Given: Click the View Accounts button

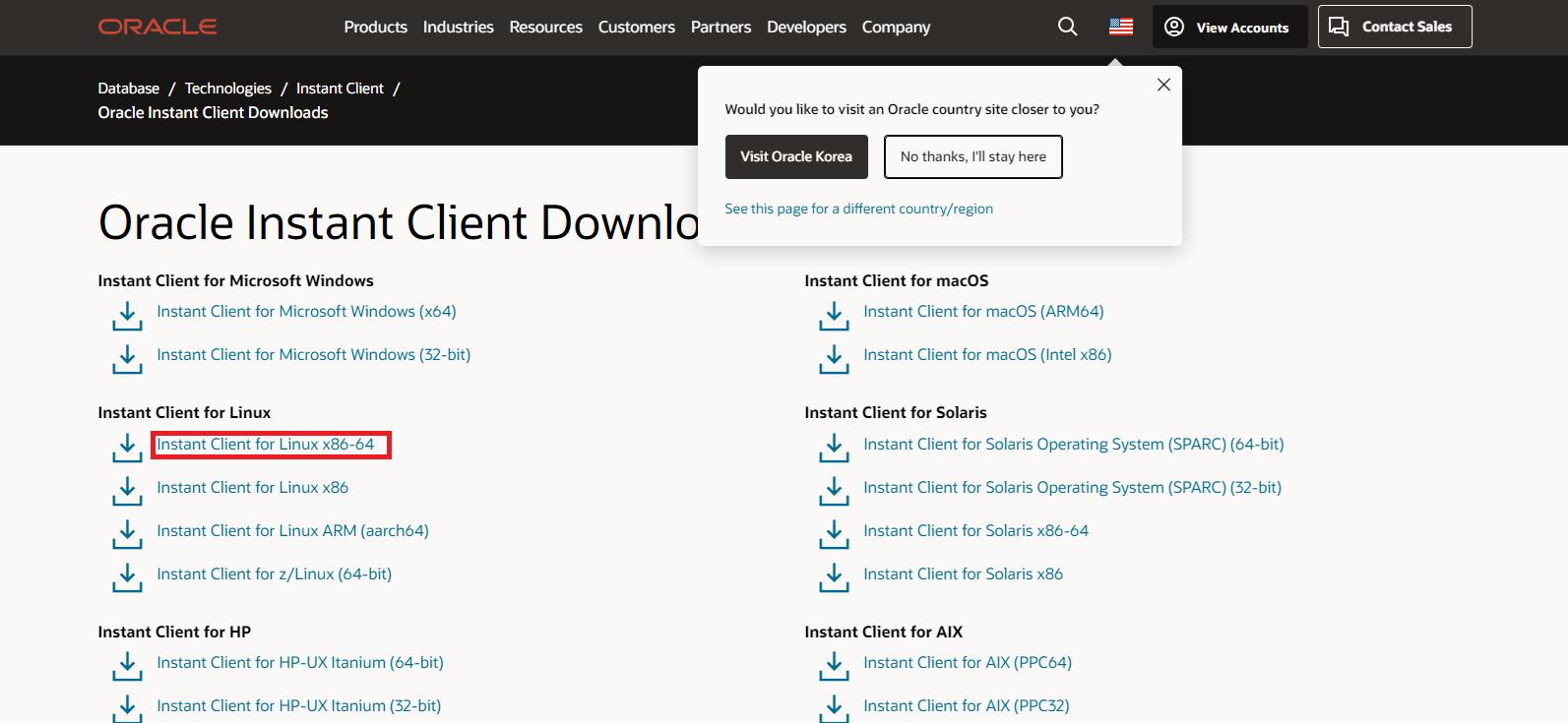Looking at the screenshot, I should point(1230,27).
